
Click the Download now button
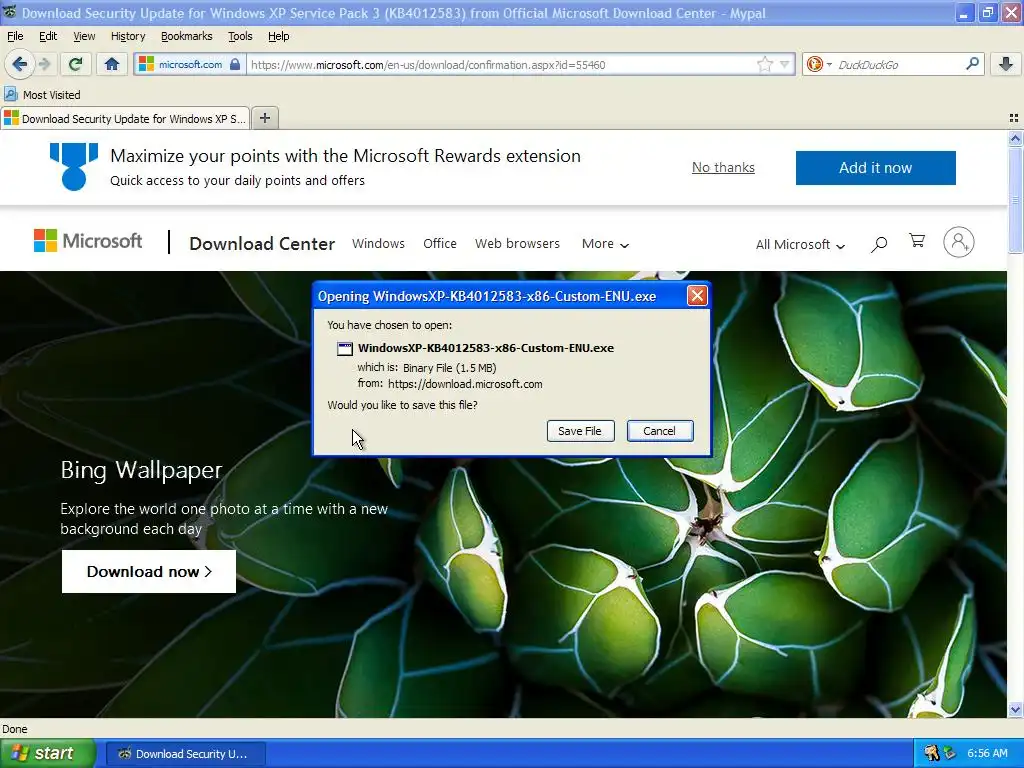tap(149, 571)
